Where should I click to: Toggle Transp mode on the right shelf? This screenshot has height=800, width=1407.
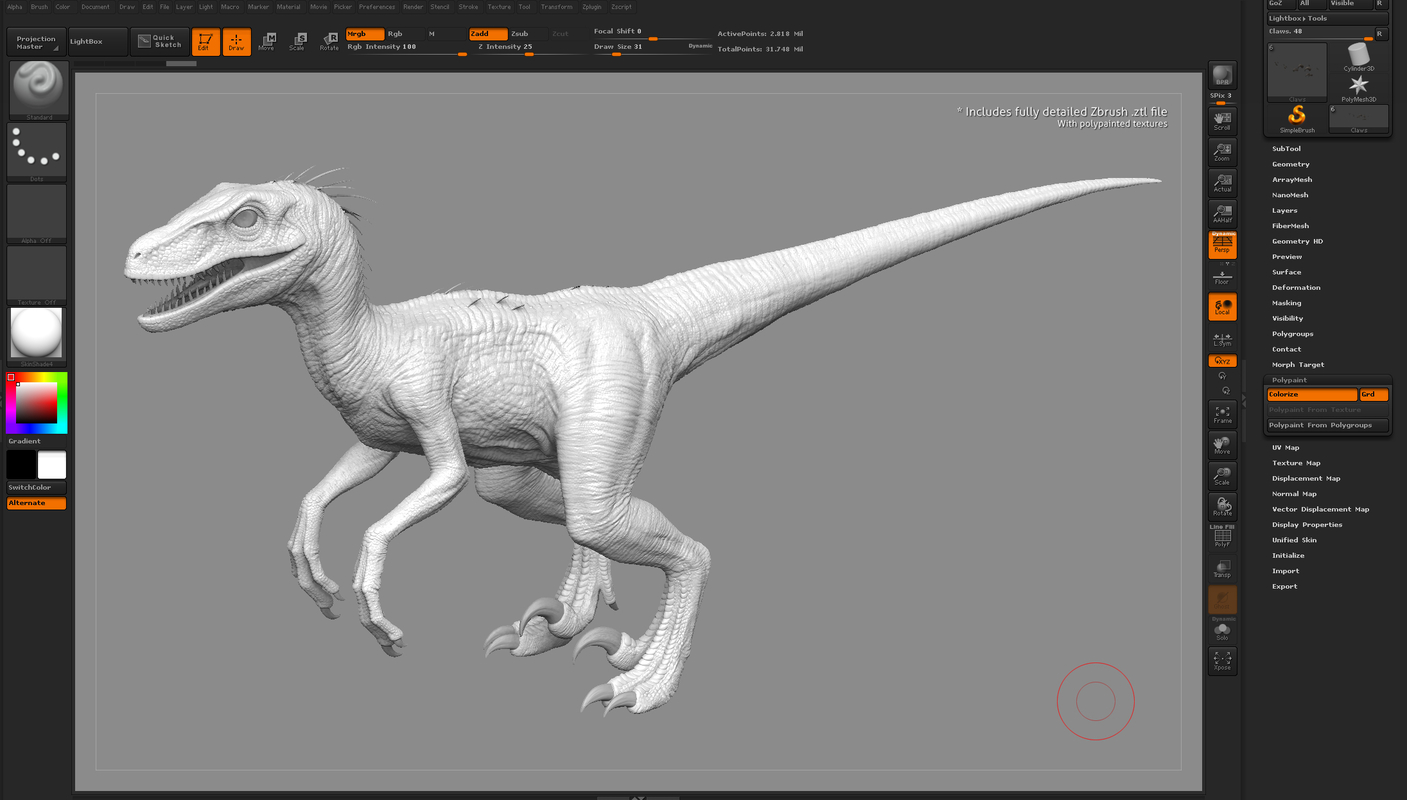pos(1221,570)
